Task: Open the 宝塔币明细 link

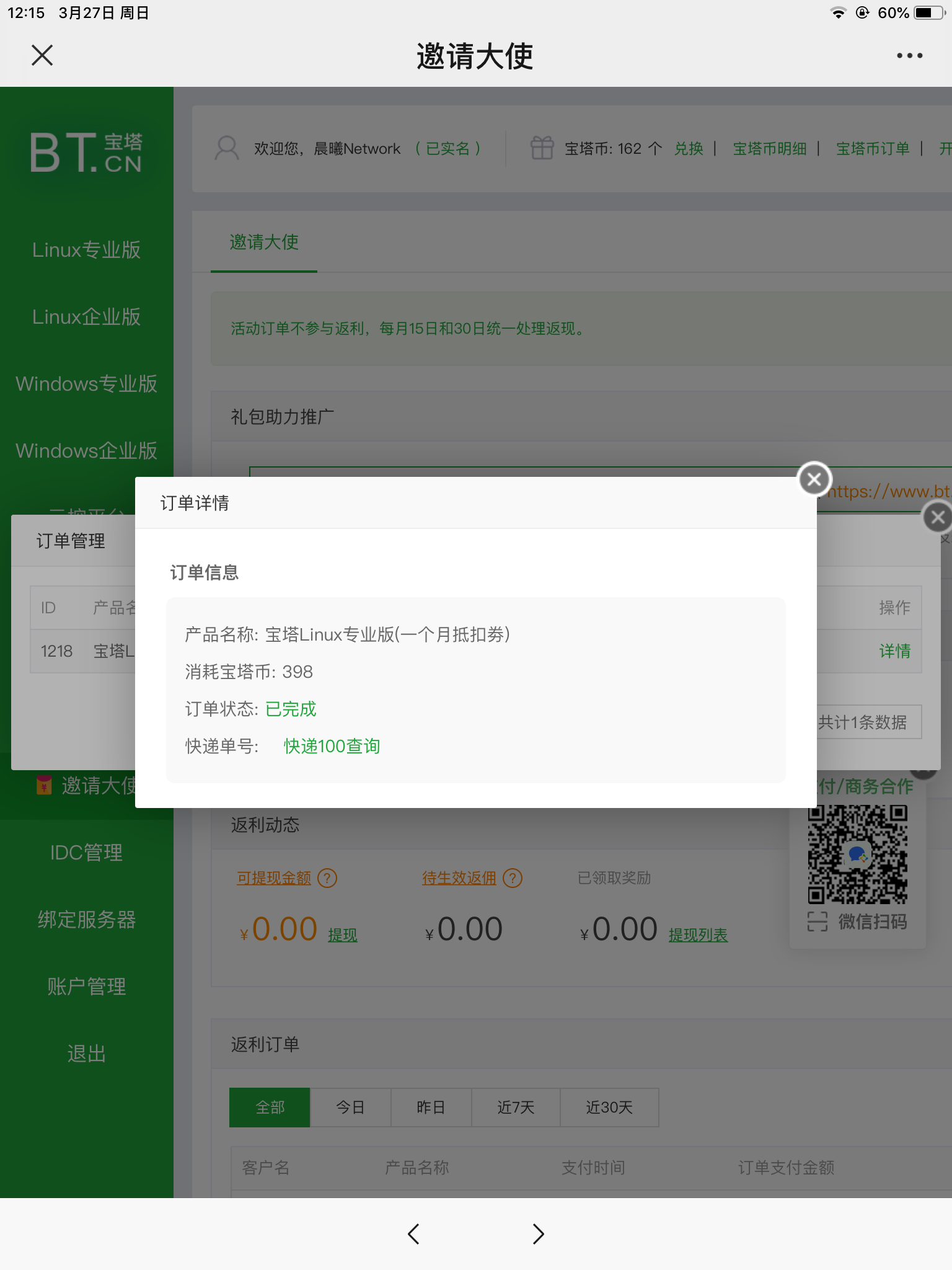Action: click(770, 149)
